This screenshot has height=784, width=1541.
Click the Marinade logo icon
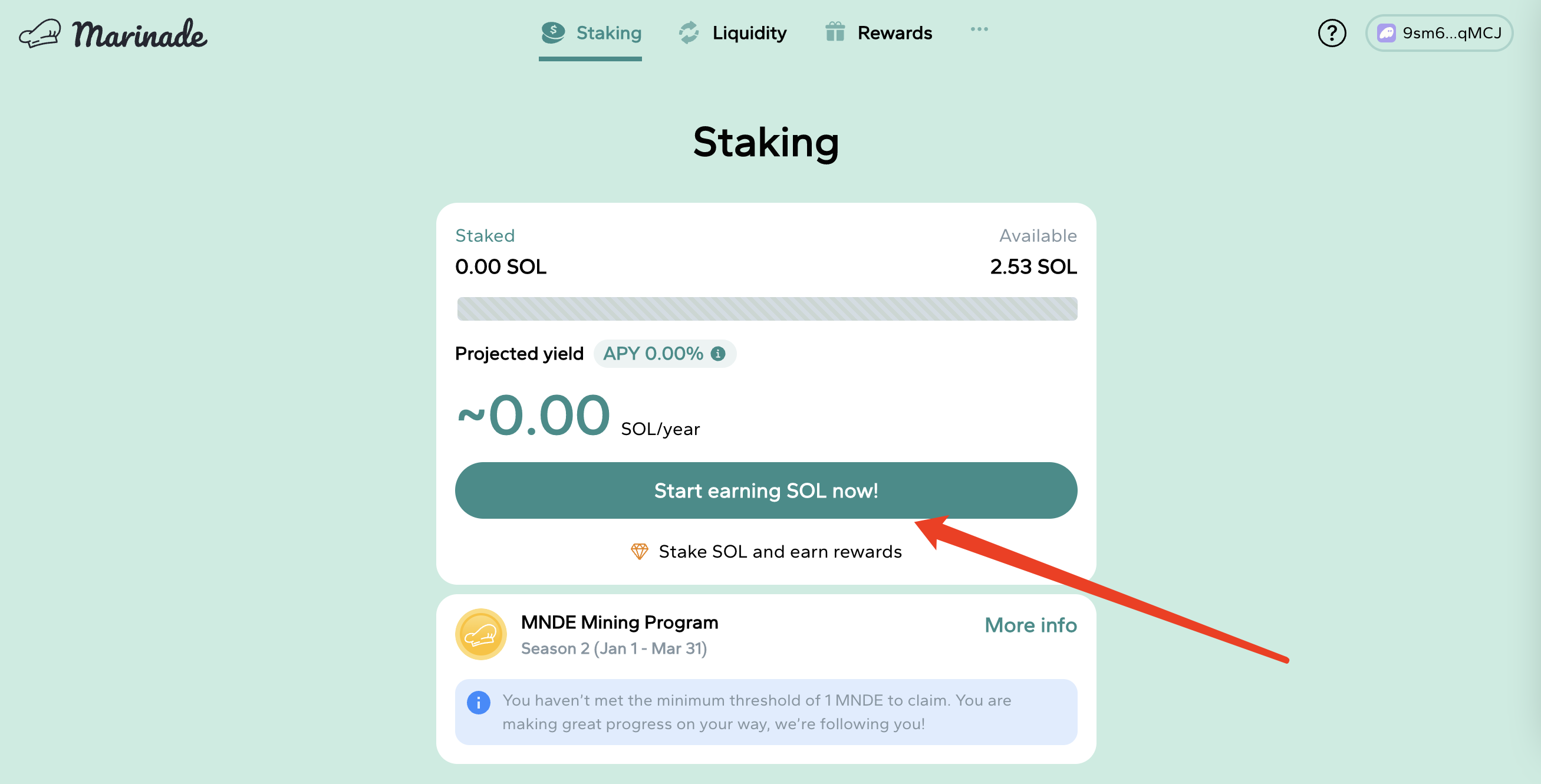tap(40, 32)
